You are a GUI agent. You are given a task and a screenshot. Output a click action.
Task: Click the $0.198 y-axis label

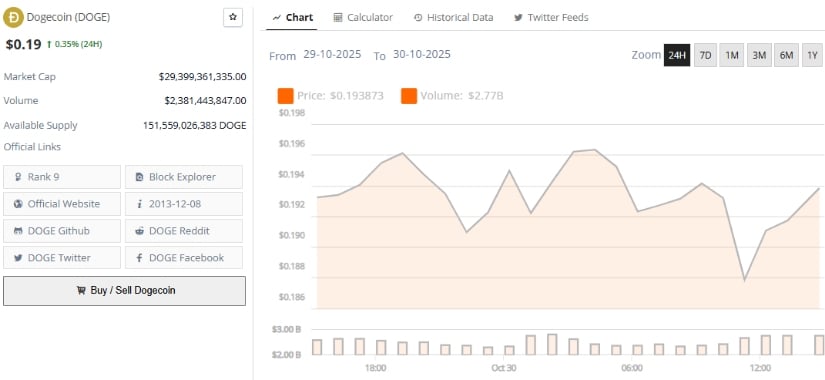coord(292,113)
